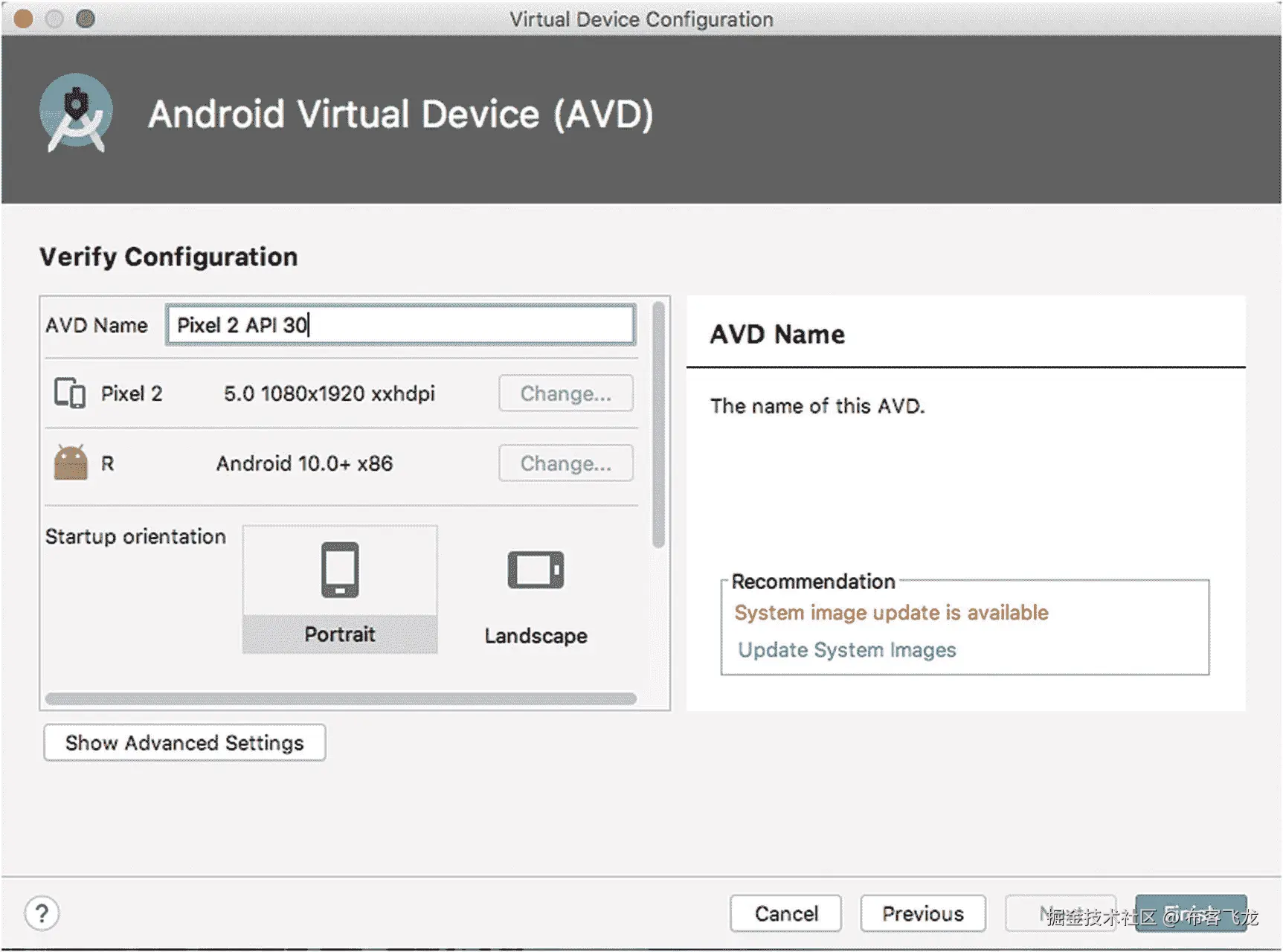Click the horizontal scrollbar of the configuration panel
1283x952 pixels.
pyautogui.click(x=341, y=698)
